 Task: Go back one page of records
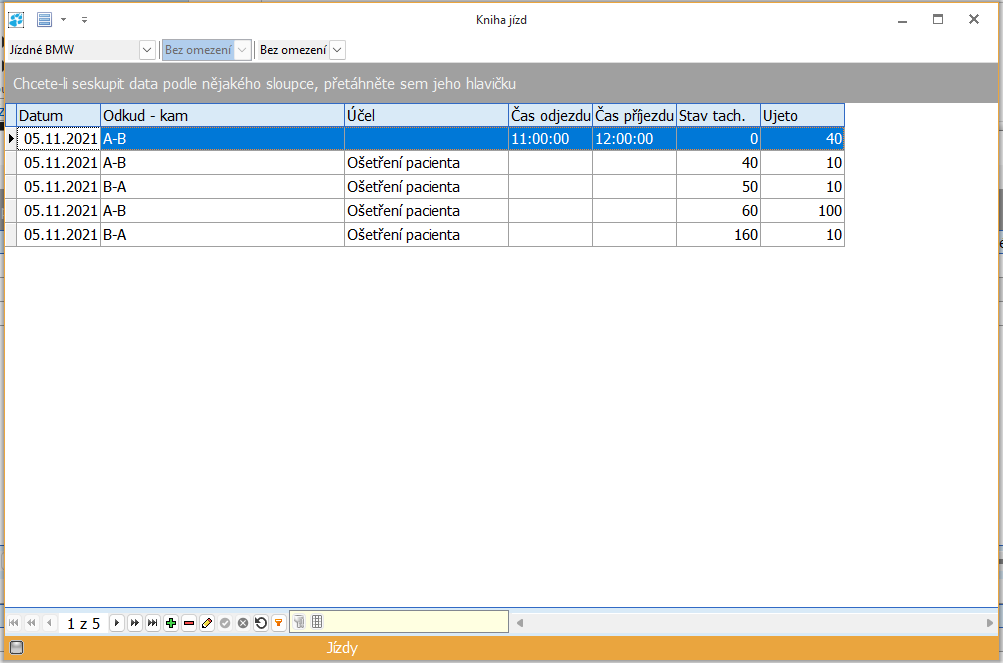(x=31, y=623)
